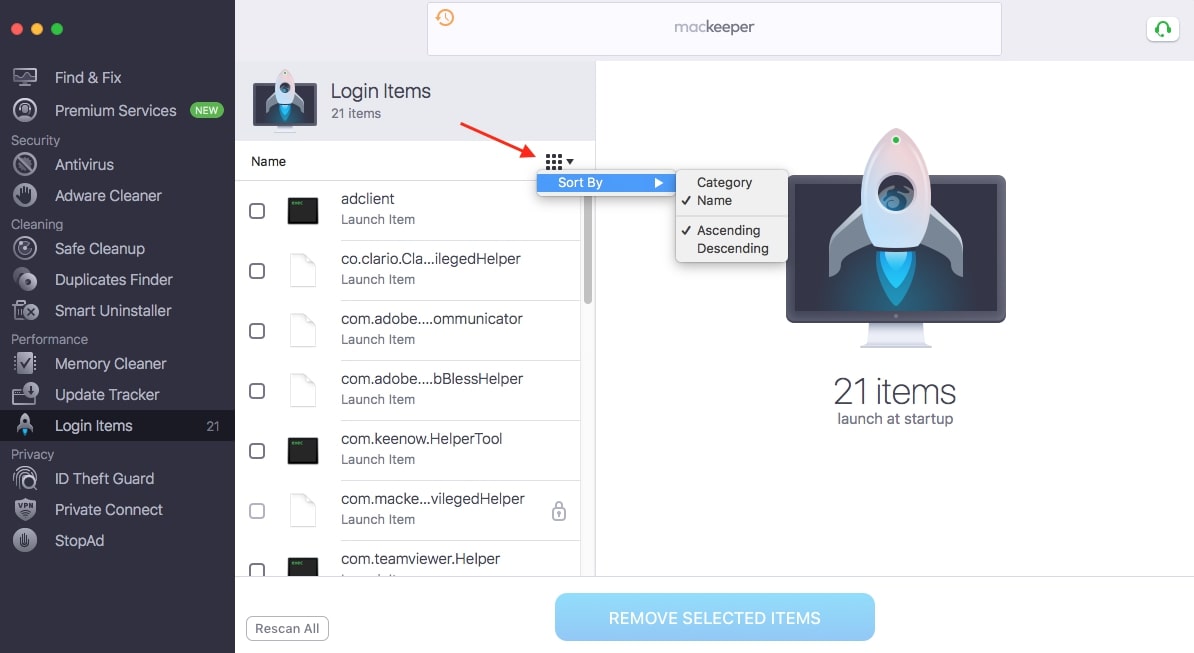
Task: Select Descending sort order
Action: 733,248
